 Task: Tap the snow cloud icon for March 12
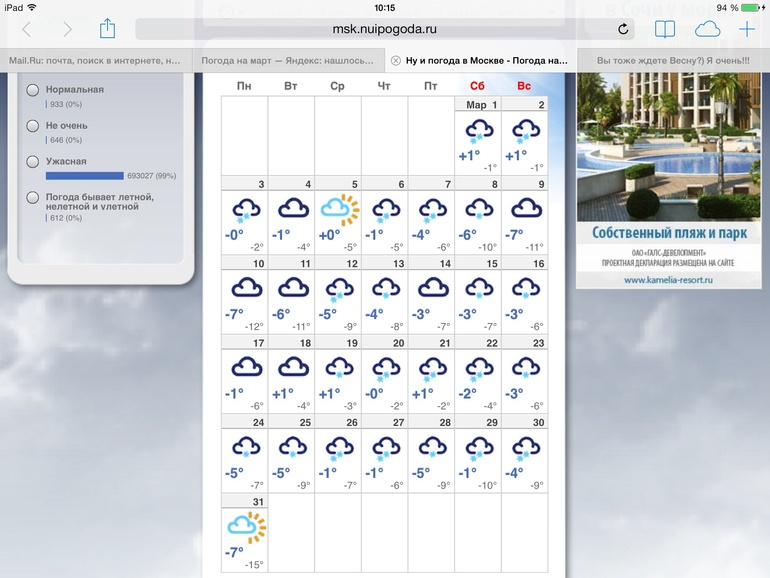[x=339, y=290]
